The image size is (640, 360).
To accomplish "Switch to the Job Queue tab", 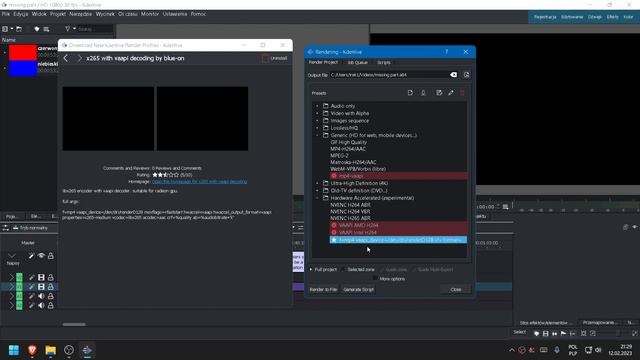I will [x=358, y=62].
